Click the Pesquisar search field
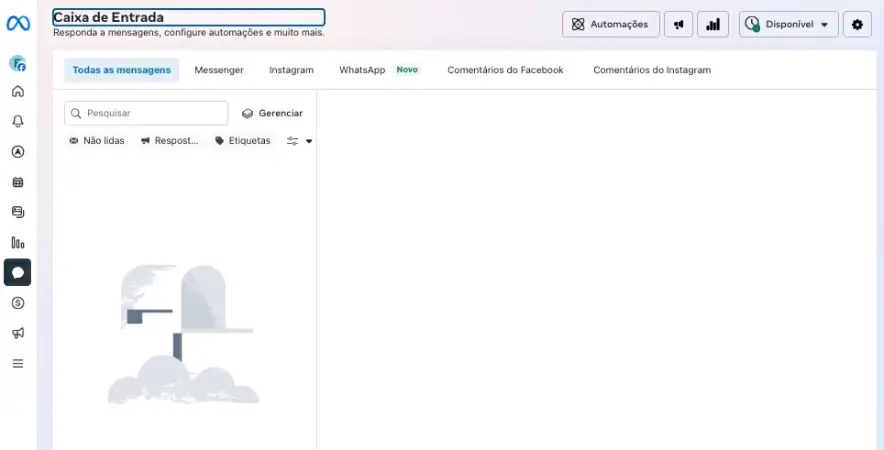 (x=146, y=113)
